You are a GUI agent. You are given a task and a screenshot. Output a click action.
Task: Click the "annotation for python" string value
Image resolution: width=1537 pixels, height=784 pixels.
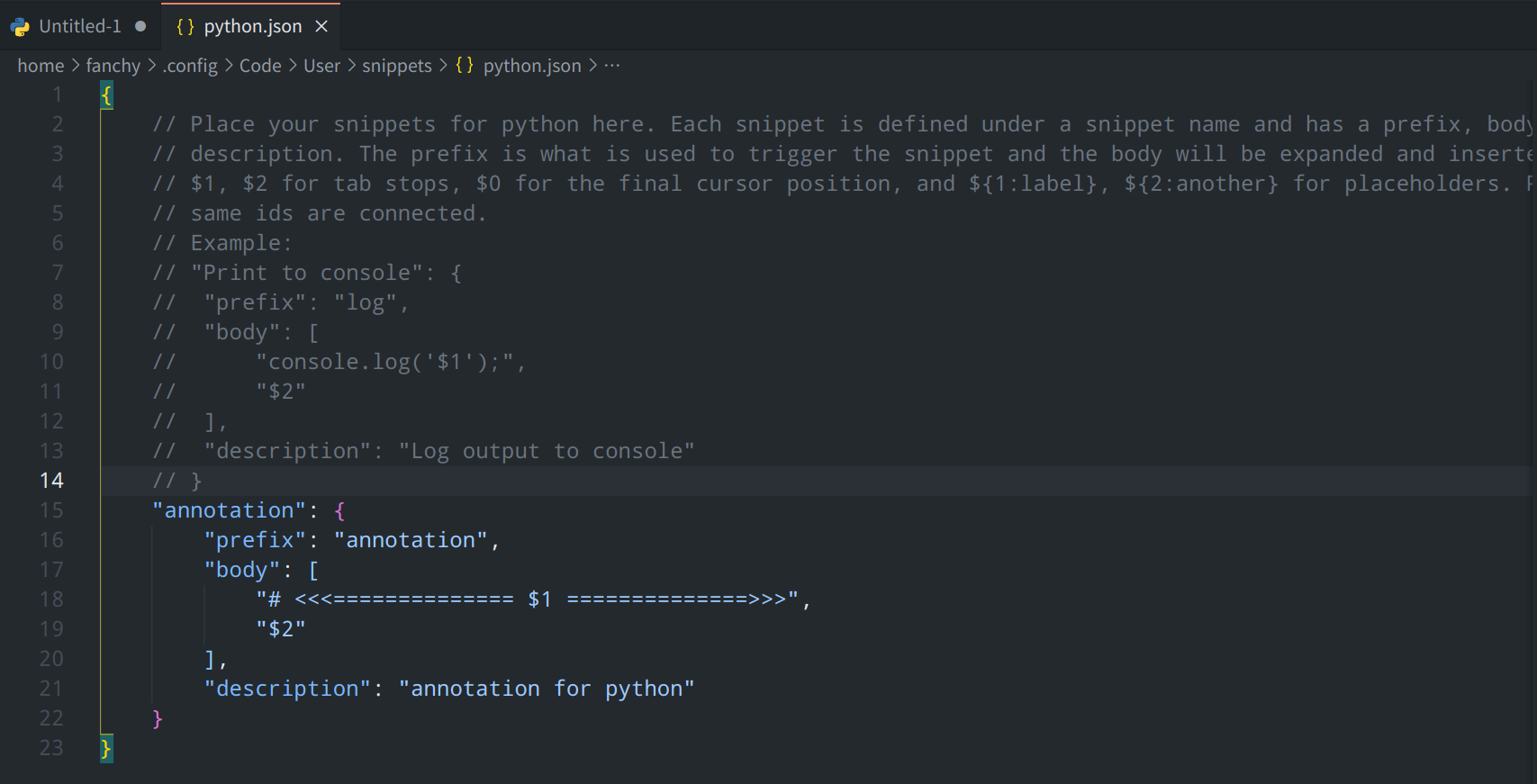(547, 689)
